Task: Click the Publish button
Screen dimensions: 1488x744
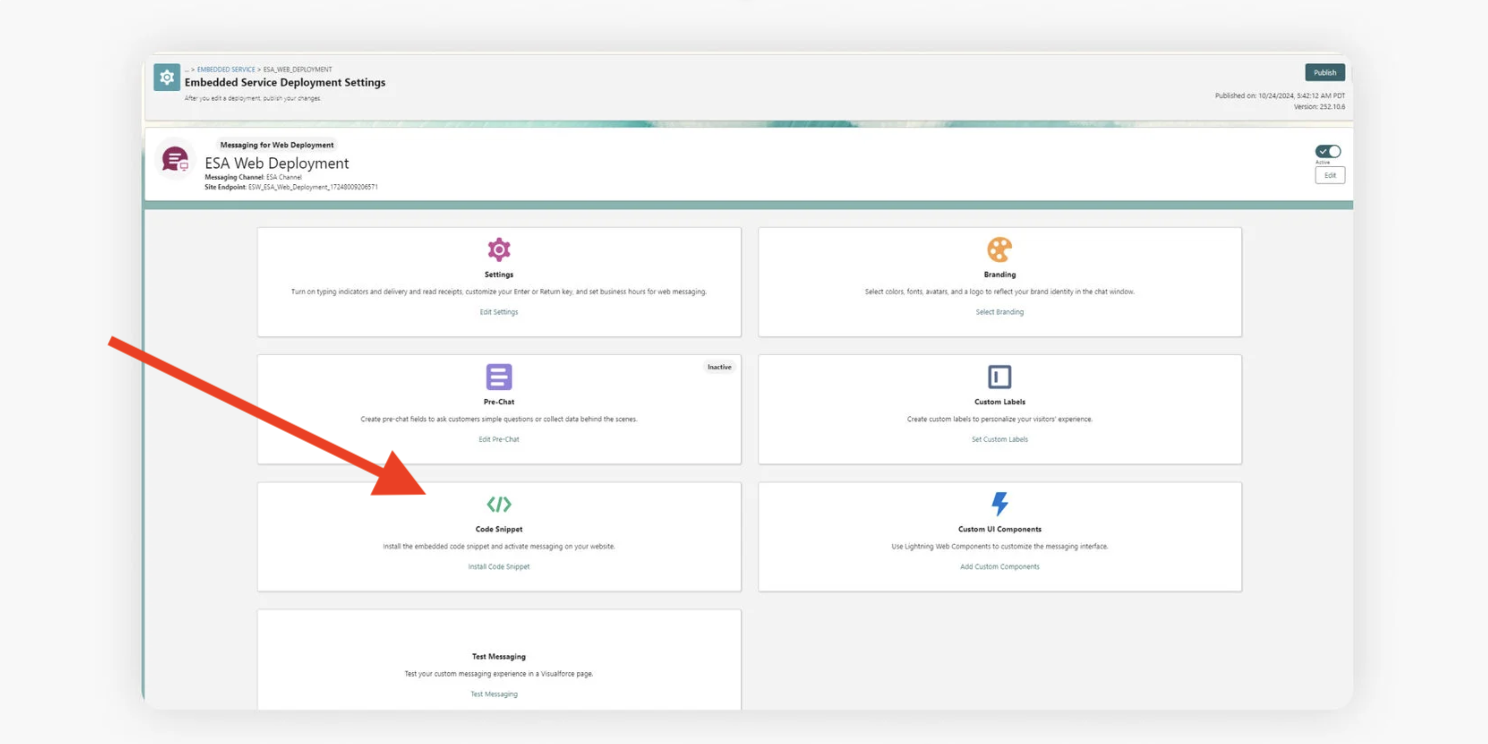Action: [x=1325, y=72]
